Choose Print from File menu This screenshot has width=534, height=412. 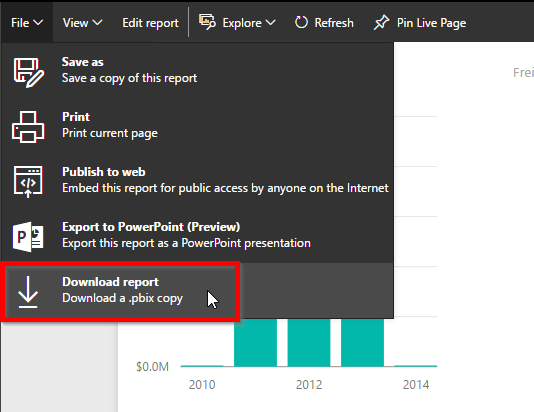[x=198, y=125]
